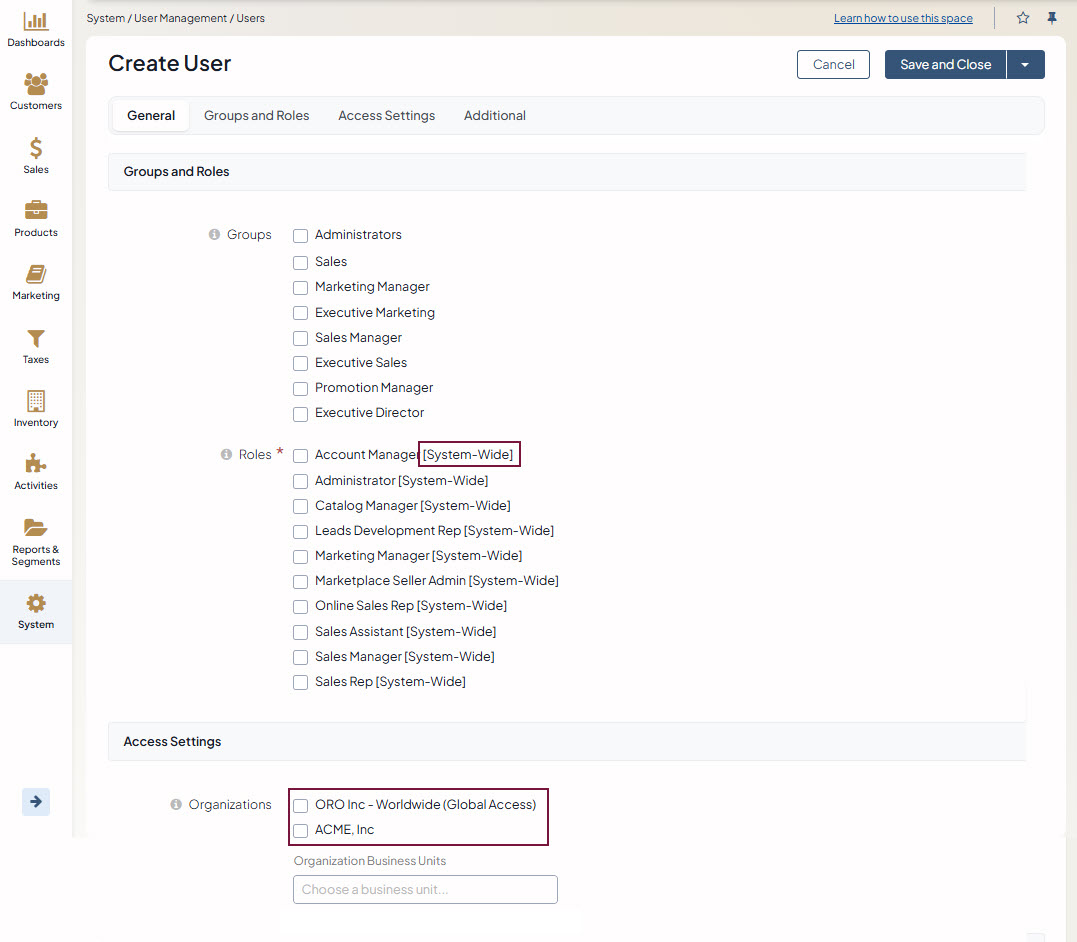Open the Dashboards sidebar icon
1077x942 pixels.
(x=36, y=22)
